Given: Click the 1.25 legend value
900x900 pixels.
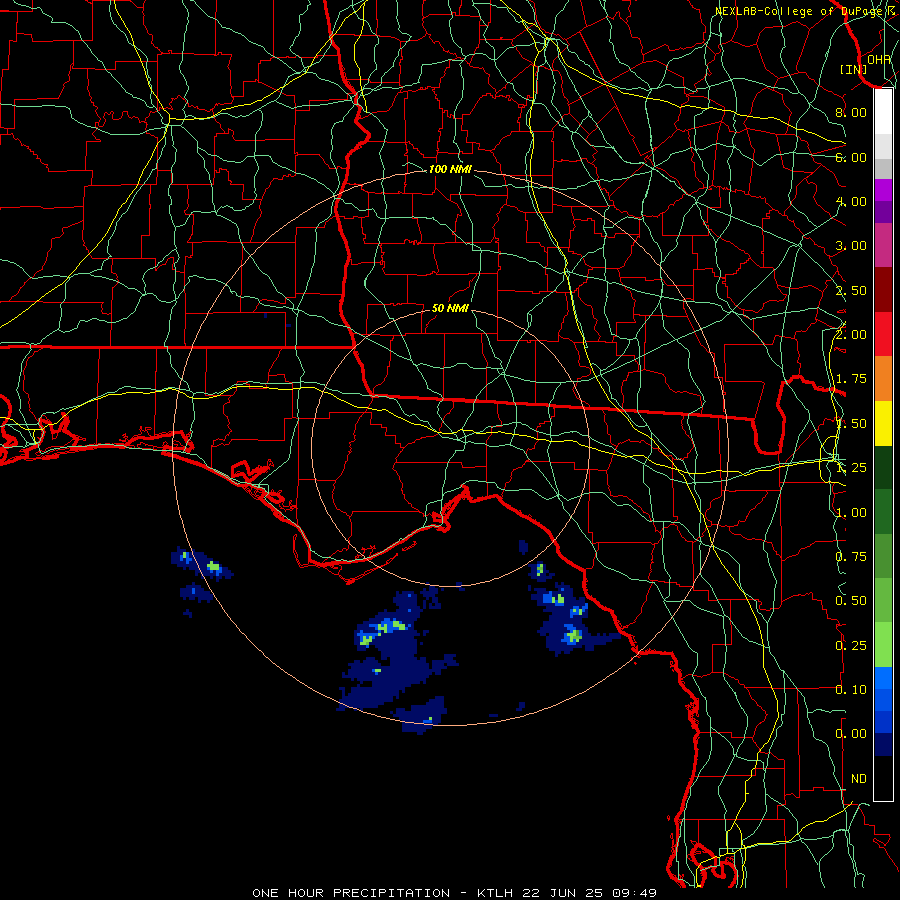Looking at the screenshot, I should click(x=851, y=468).
